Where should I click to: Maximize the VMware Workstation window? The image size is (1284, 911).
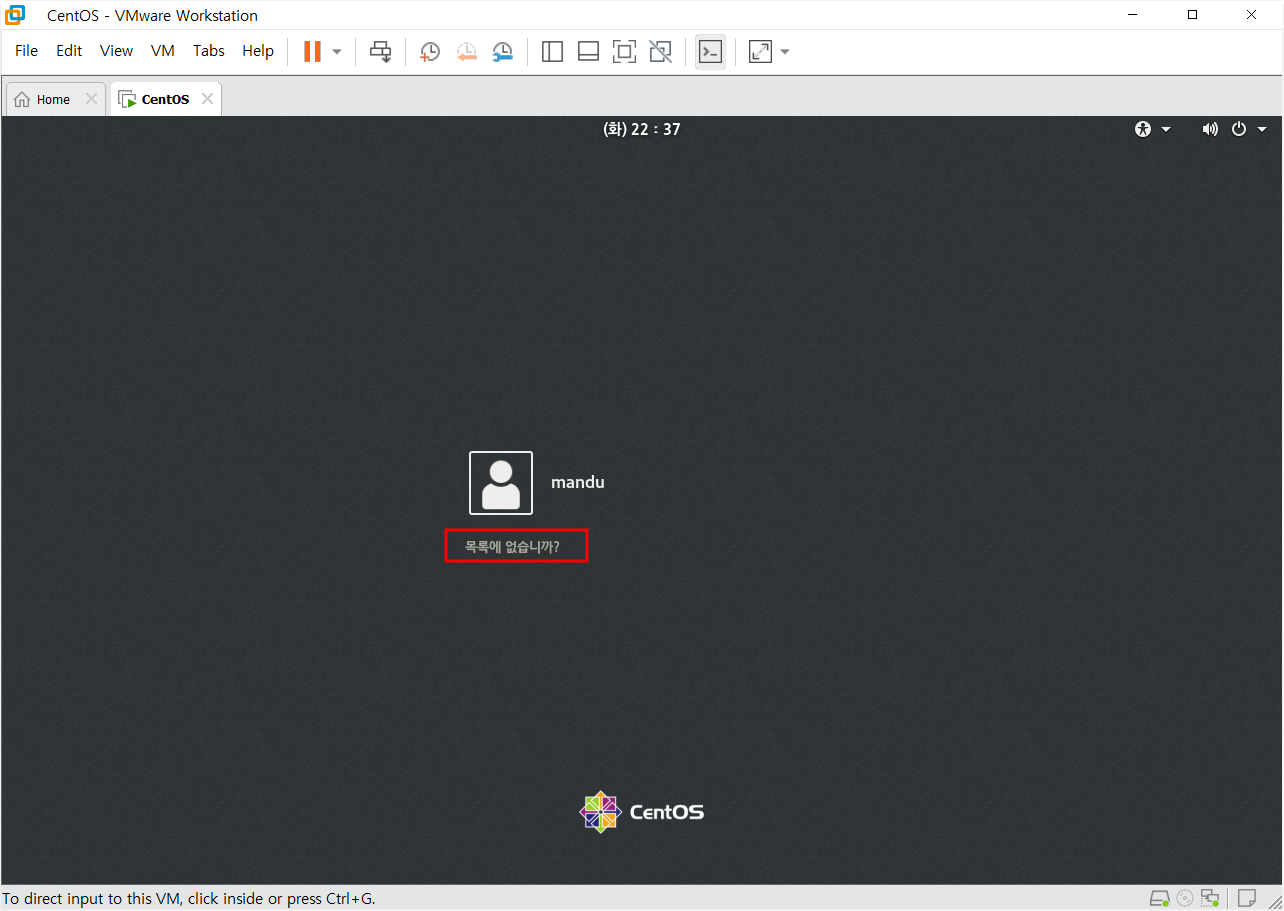point(1192,15)
